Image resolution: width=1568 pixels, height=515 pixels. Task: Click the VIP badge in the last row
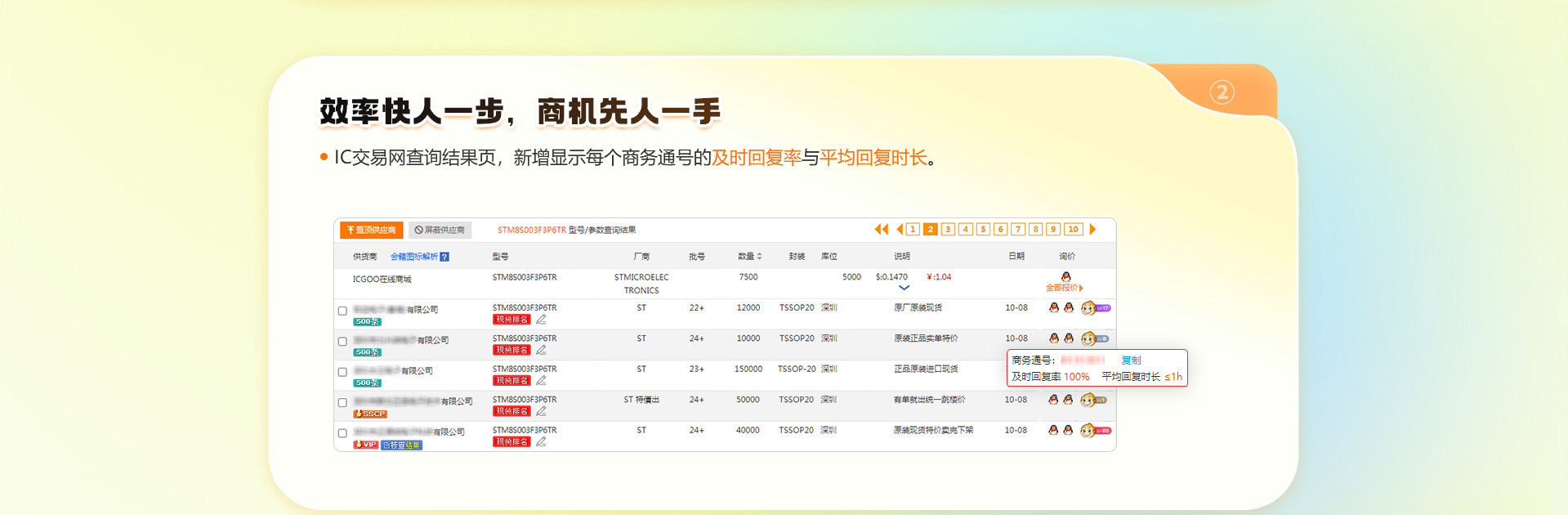click(x=365, y=445)
